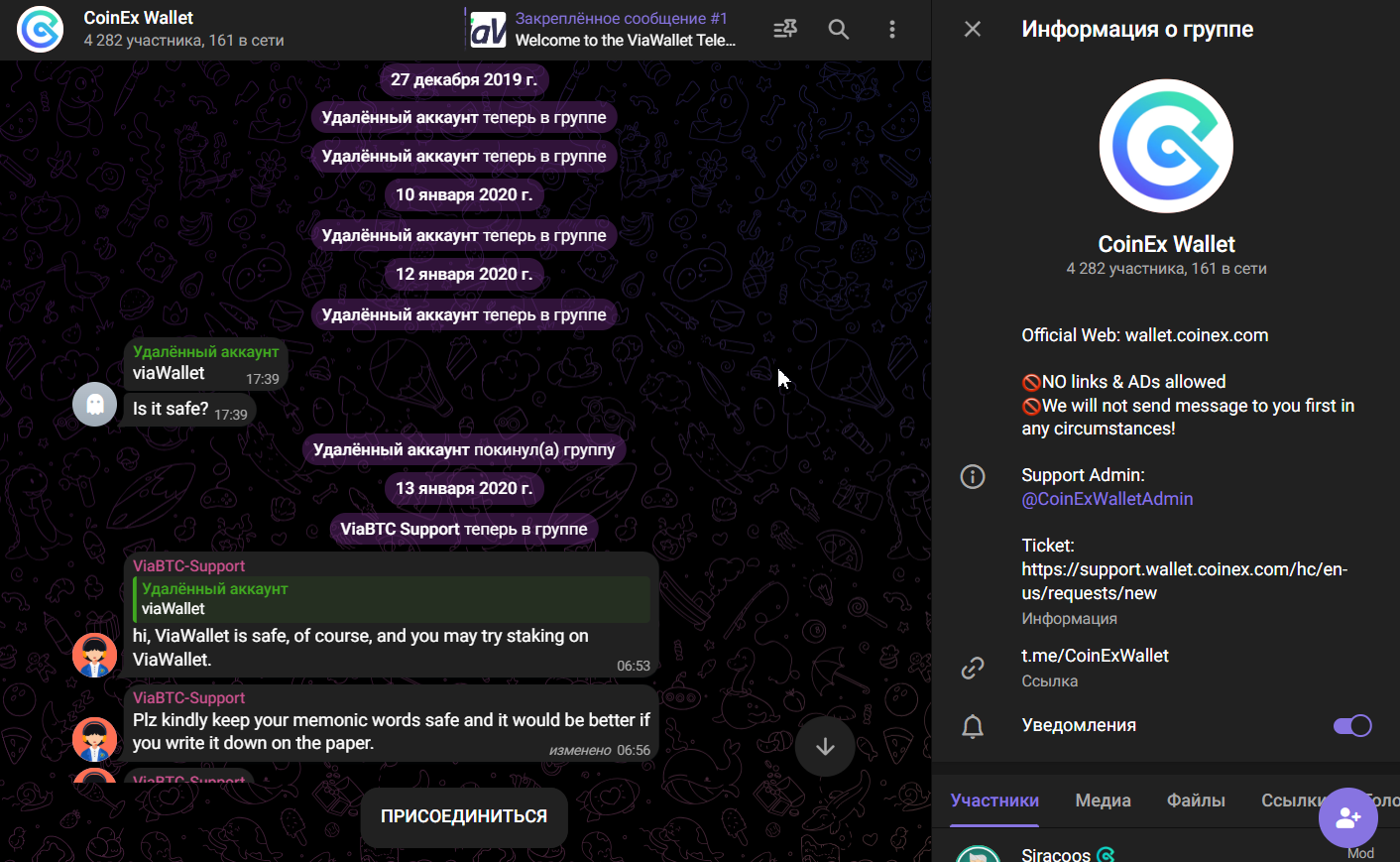Click the CoinEx Wallet name under profile picture
1400x862 pixels.
(x=1166, y=244)
